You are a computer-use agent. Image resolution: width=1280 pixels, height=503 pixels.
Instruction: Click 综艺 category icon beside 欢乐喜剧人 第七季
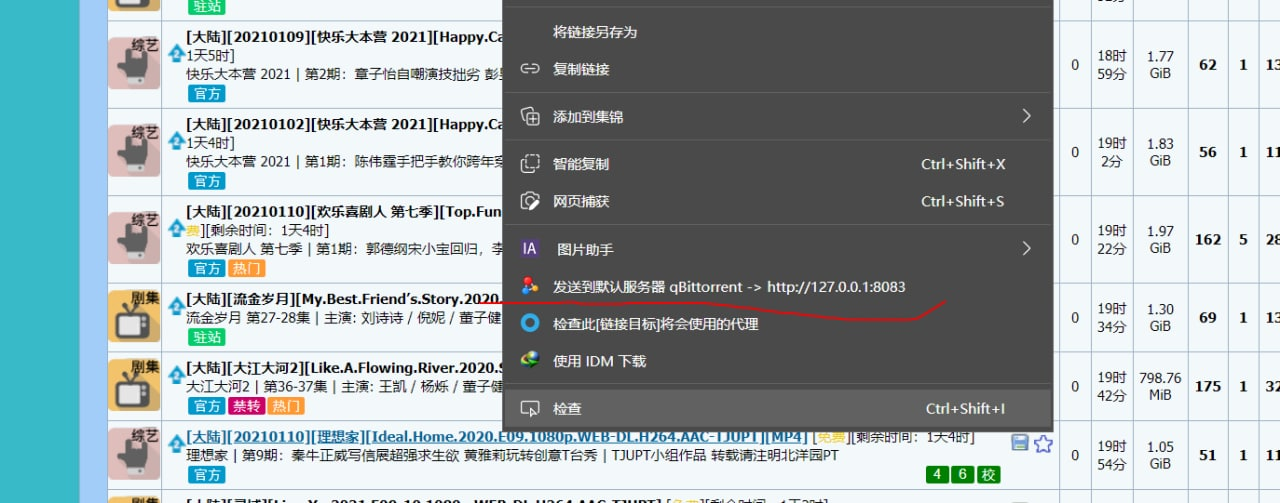click(x=134, y=238)
